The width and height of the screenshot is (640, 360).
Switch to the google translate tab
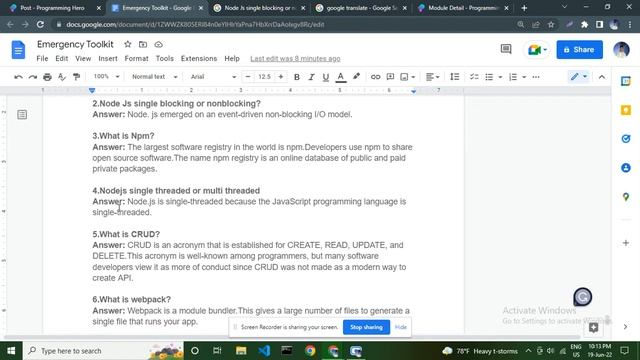[361, 8]
